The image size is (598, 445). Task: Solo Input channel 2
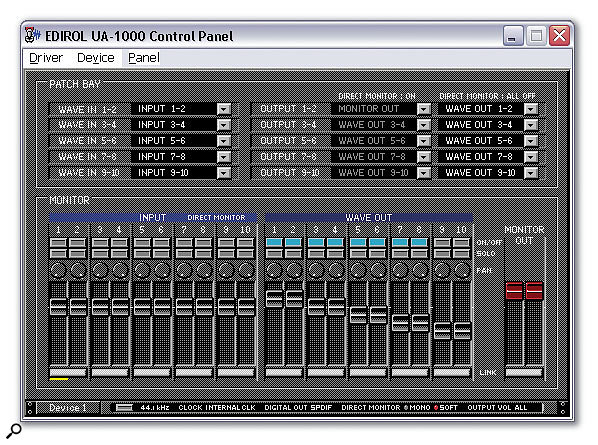click(x=77, y=253)
